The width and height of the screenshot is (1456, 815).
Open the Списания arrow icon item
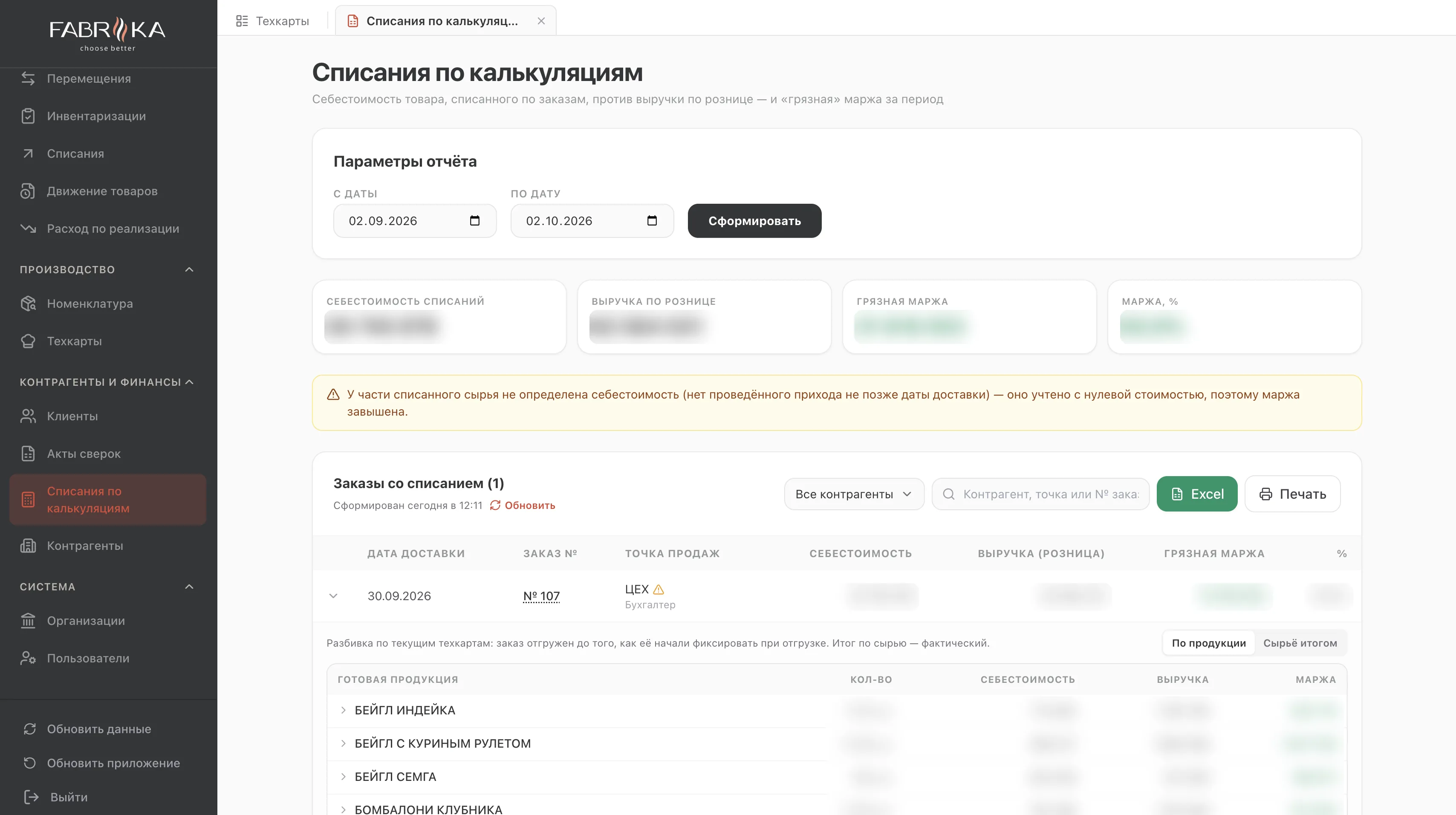28,154
